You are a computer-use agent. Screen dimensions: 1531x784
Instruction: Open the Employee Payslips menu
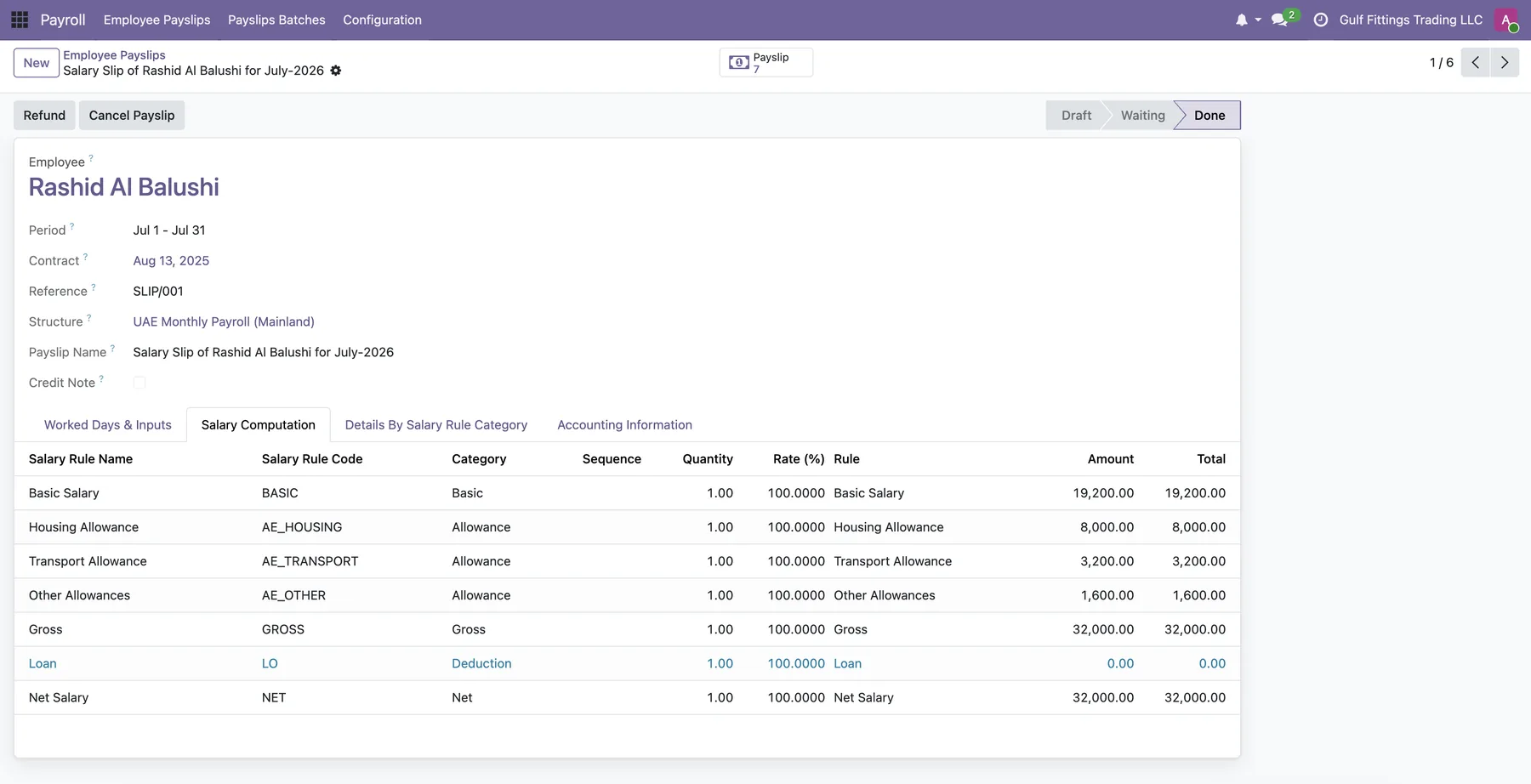(x=157, y=20)
